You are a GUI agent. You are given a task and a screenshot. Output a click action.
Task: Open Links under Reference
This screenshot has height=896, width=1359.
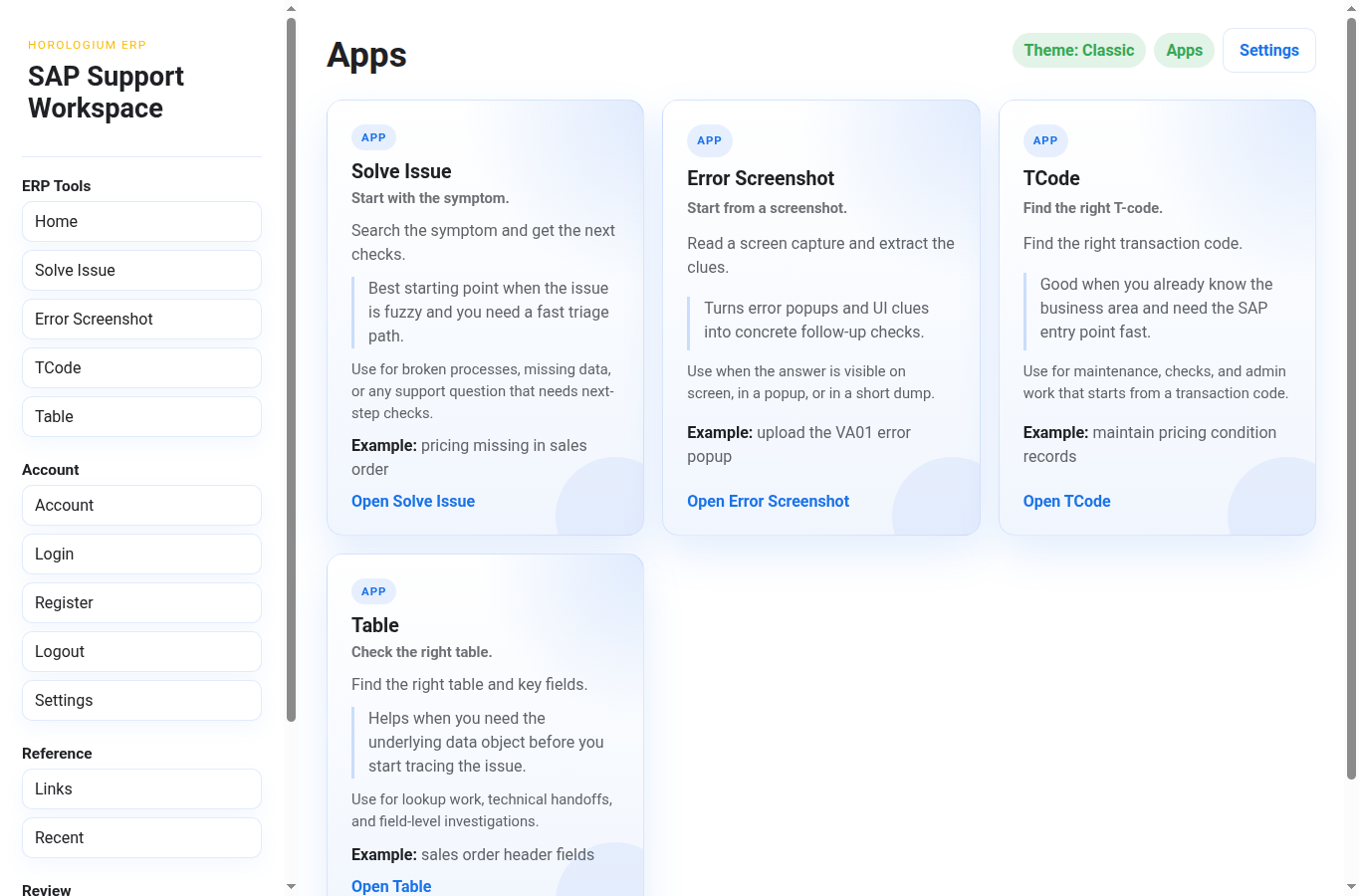(x=141, y=788)
